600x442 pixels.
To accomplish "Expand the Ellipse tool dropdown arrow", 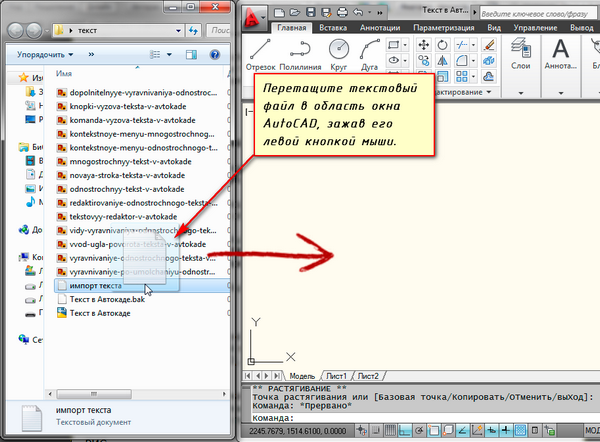I will pyautogui.click(x=405, y=60).
